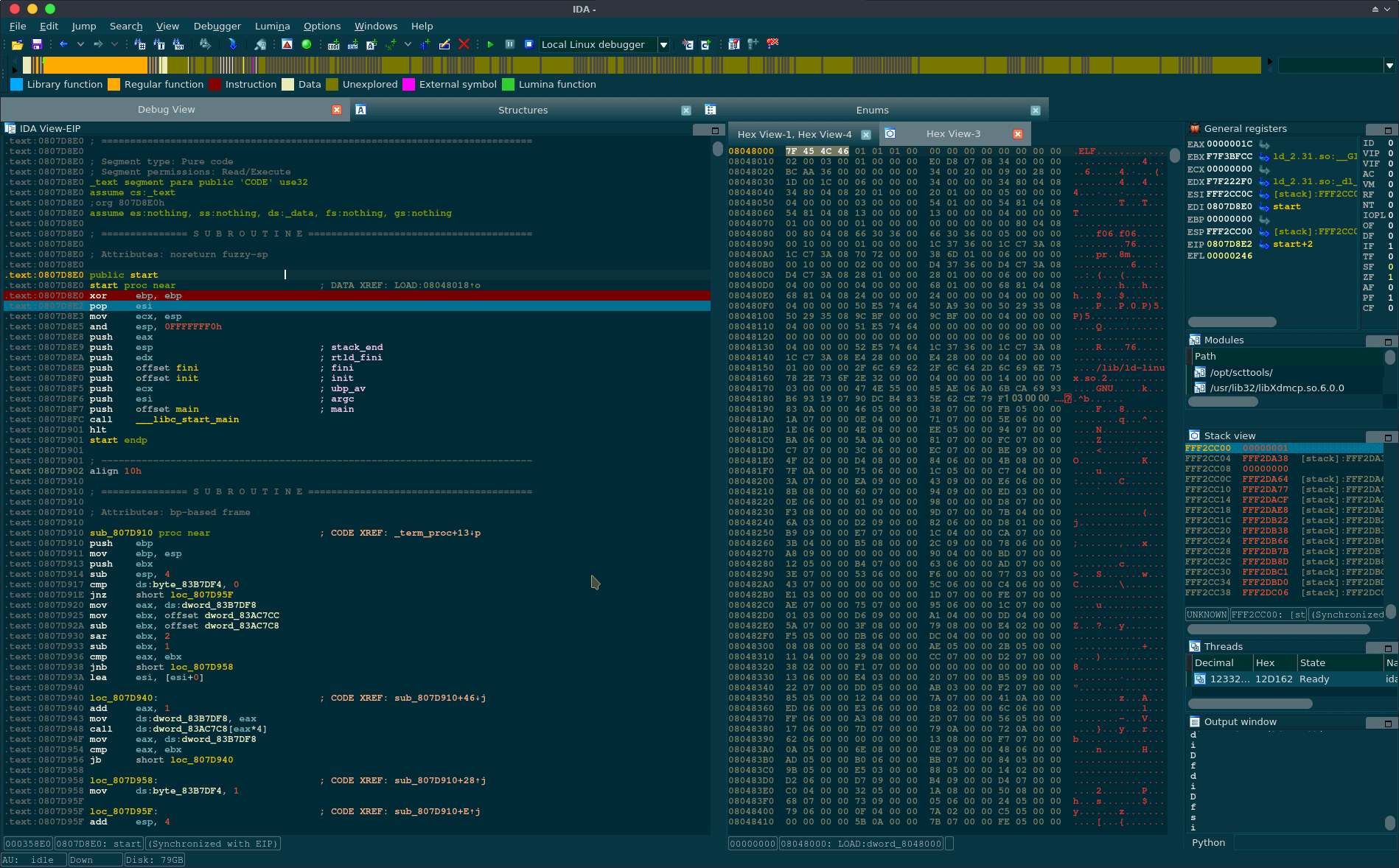Click the External symbol magenta swatch
This screenshot has width=1399, height=868.
[408, 84]
